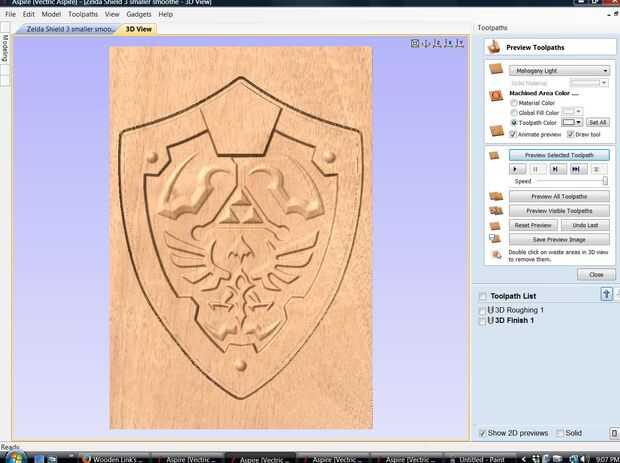620x463 pixels.
Task: Open the Toolpaths menu
Action: 83,14
